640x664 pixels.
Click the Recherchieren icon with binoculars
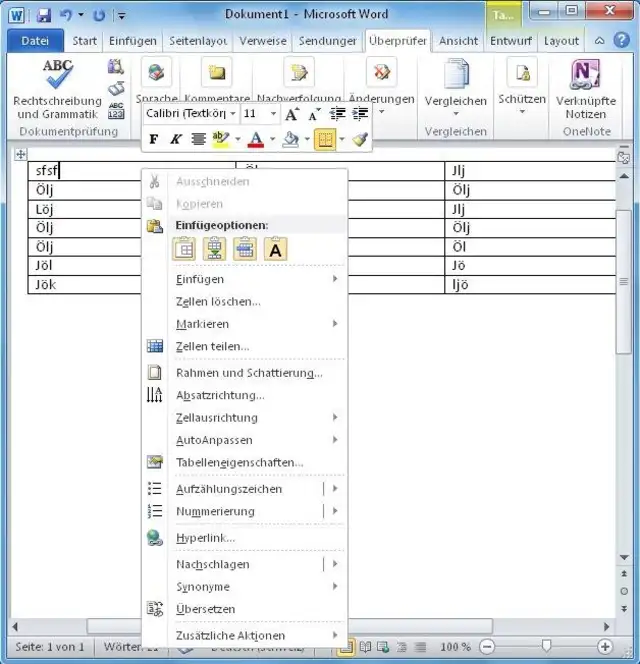point(115,66)
